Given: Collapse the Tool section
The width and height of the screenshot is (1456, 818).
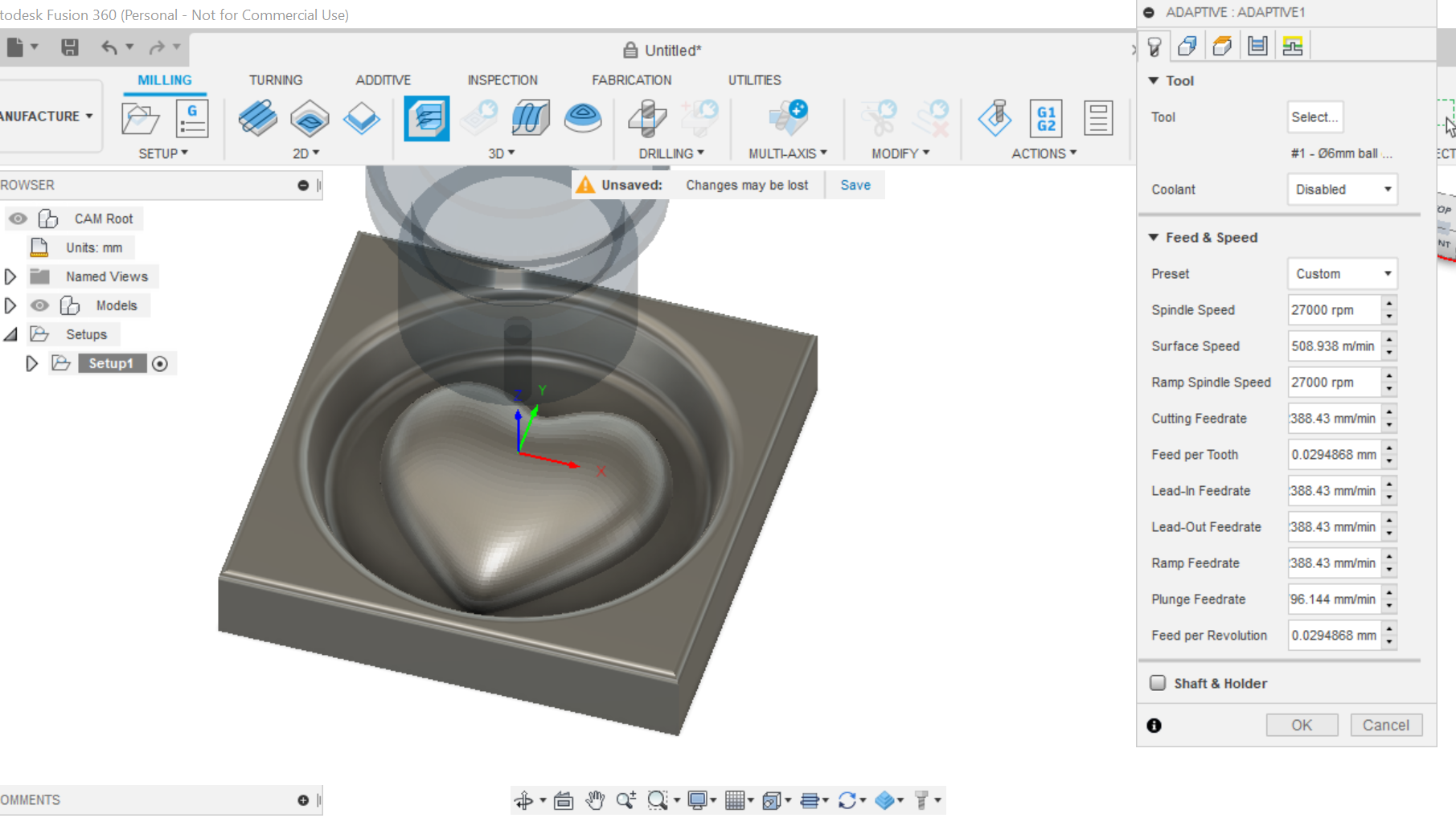Looking at the screenshot, I should (1154, 80).
